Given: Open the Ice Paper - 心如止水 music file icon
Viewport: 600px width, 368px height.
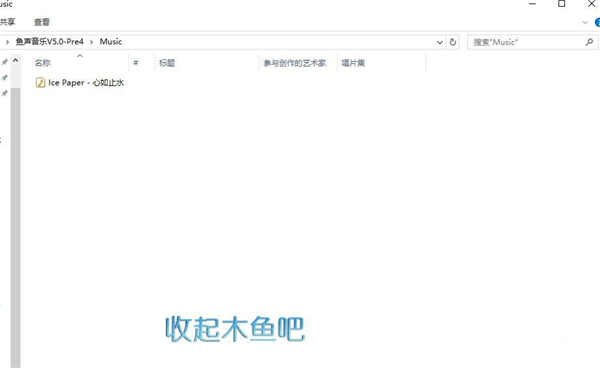Looking at the screenshot, I should [40, 82].
